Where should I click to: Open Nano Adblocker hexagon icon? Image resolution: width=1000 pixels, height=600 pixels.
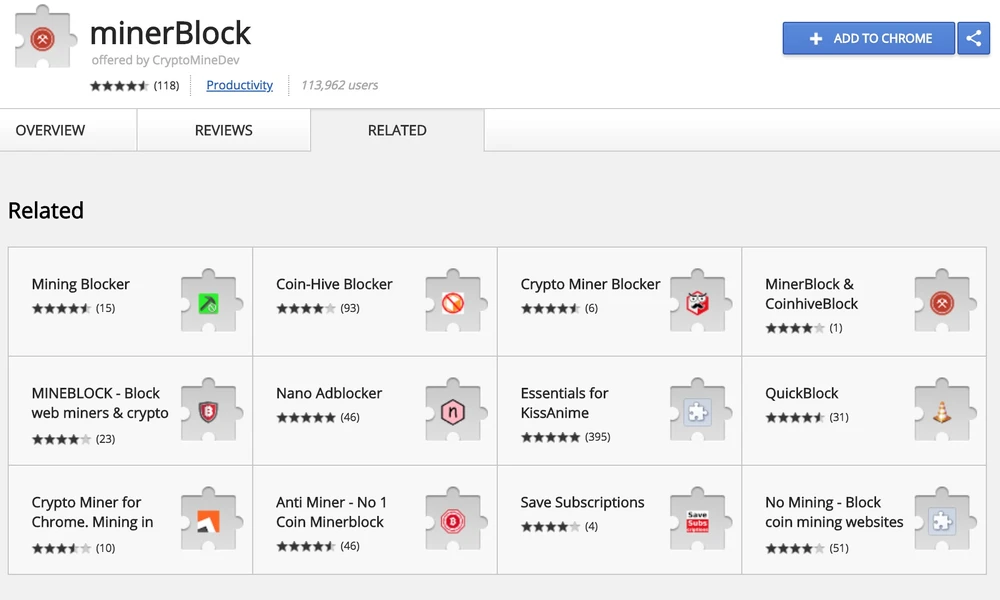tap(453, 410)
